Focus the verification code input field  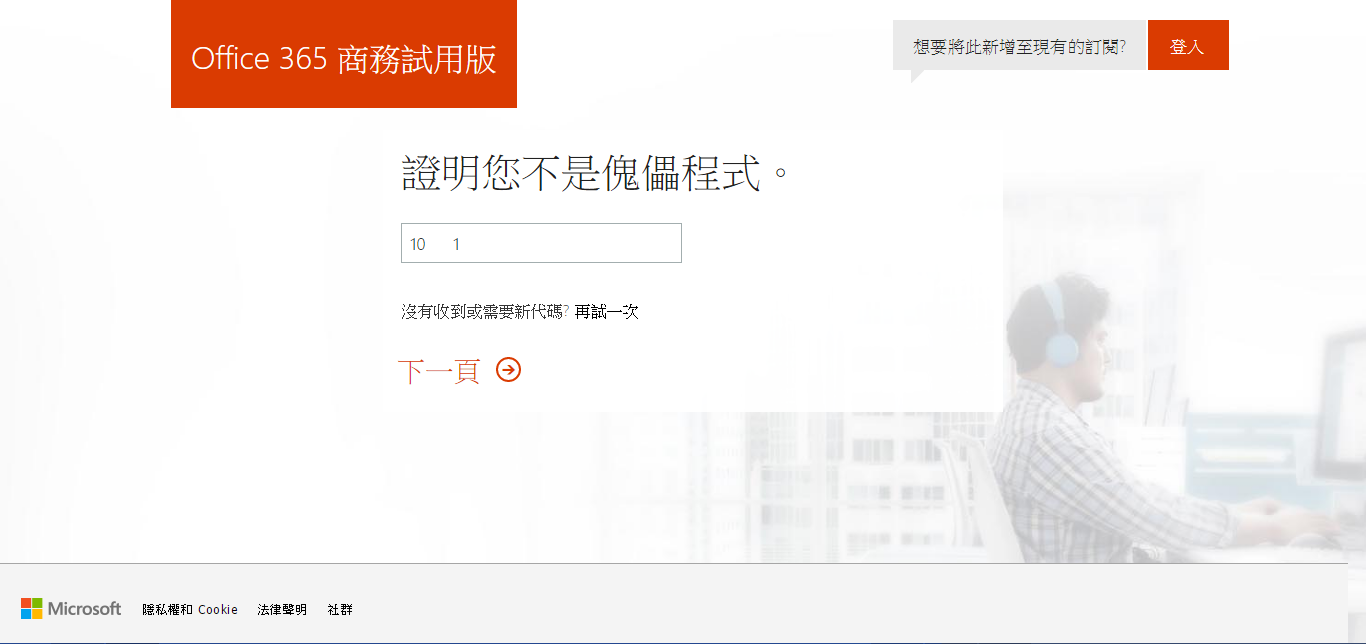point(541,243)
